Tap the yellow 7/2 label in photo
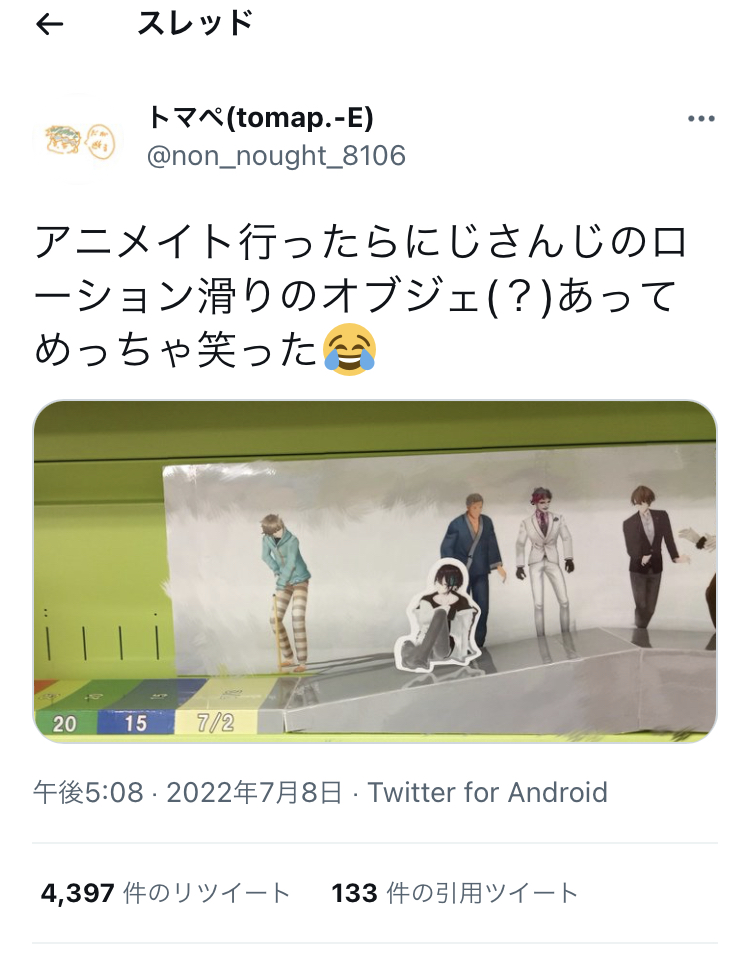 [x=215, y=722]
